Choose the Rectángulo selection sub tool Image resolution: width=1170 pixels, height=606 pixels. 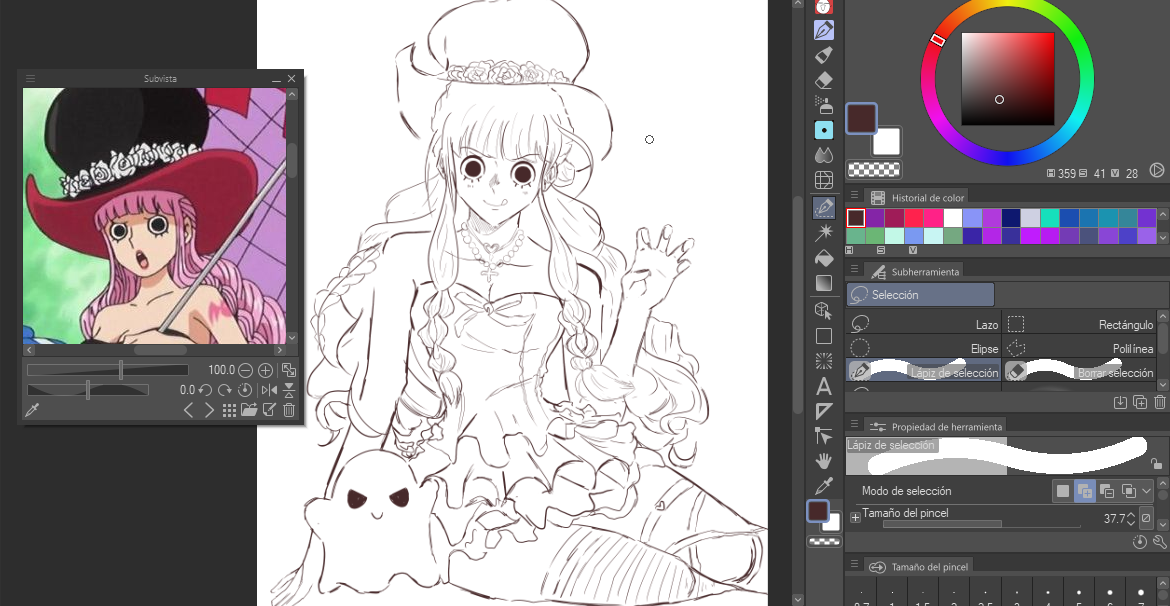point(1079,325)
